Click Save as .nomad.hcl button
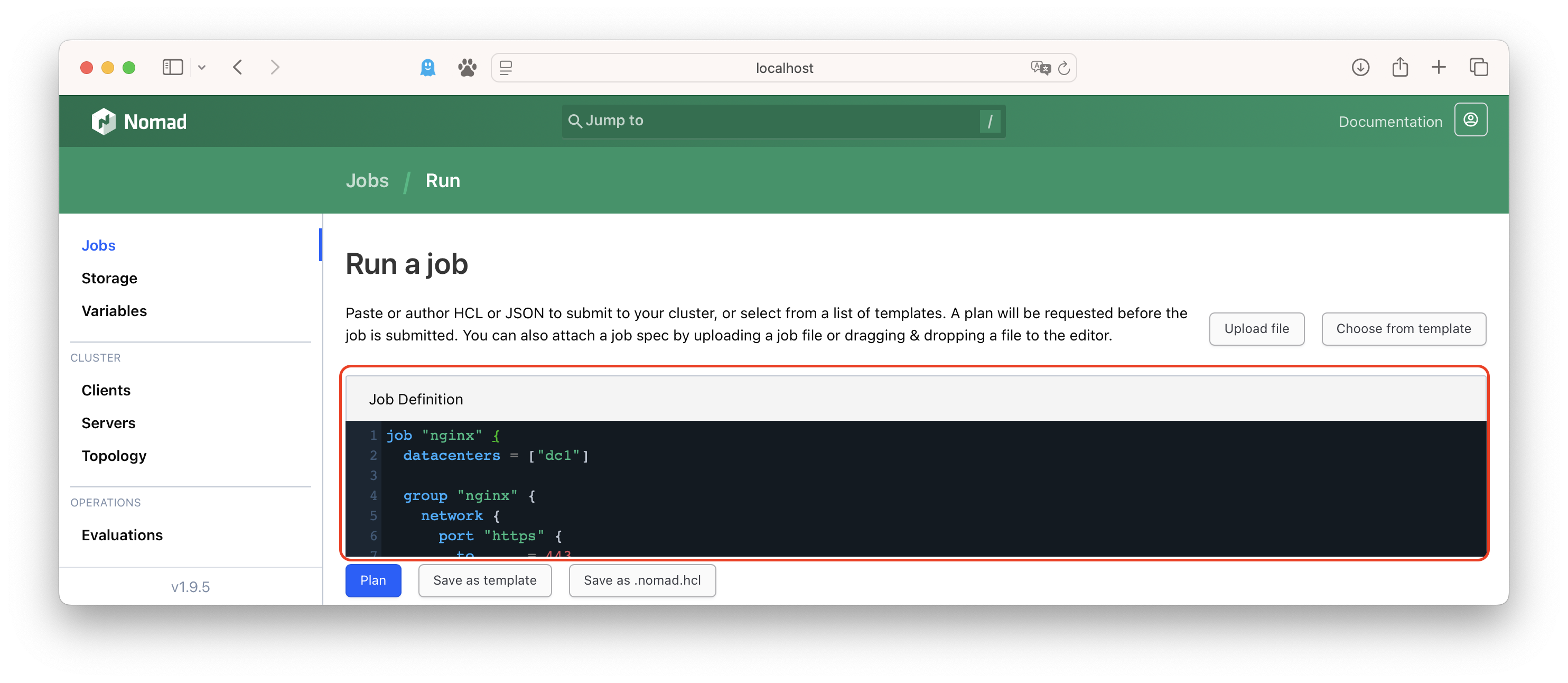 point(641,580)
